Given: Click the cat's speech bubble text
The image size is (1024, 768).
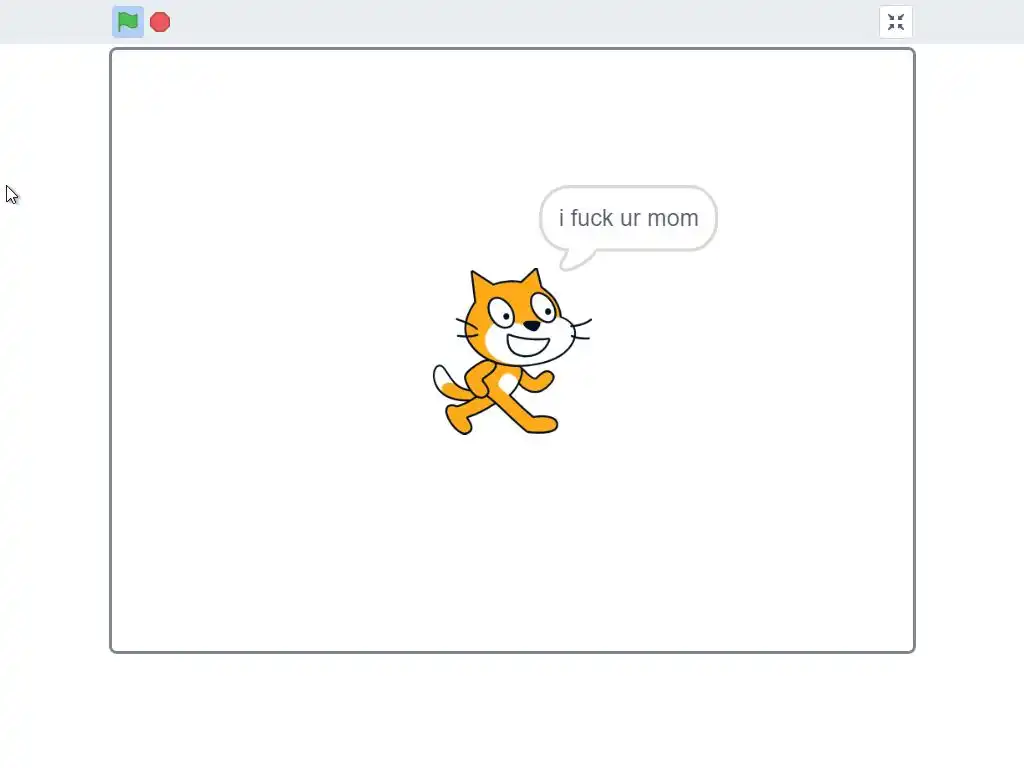Looking at the screenshot, I should point(628,218).
